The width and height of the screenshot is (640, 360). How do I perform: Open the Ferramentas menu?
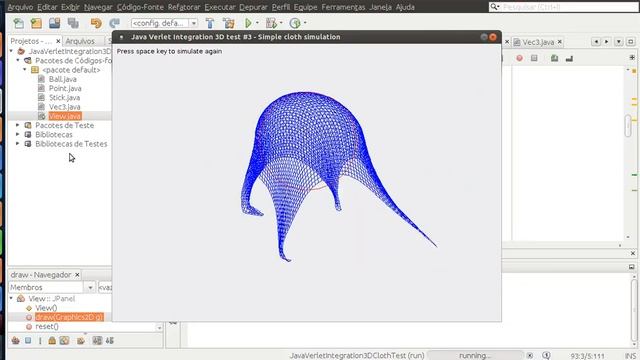point(343,7)
